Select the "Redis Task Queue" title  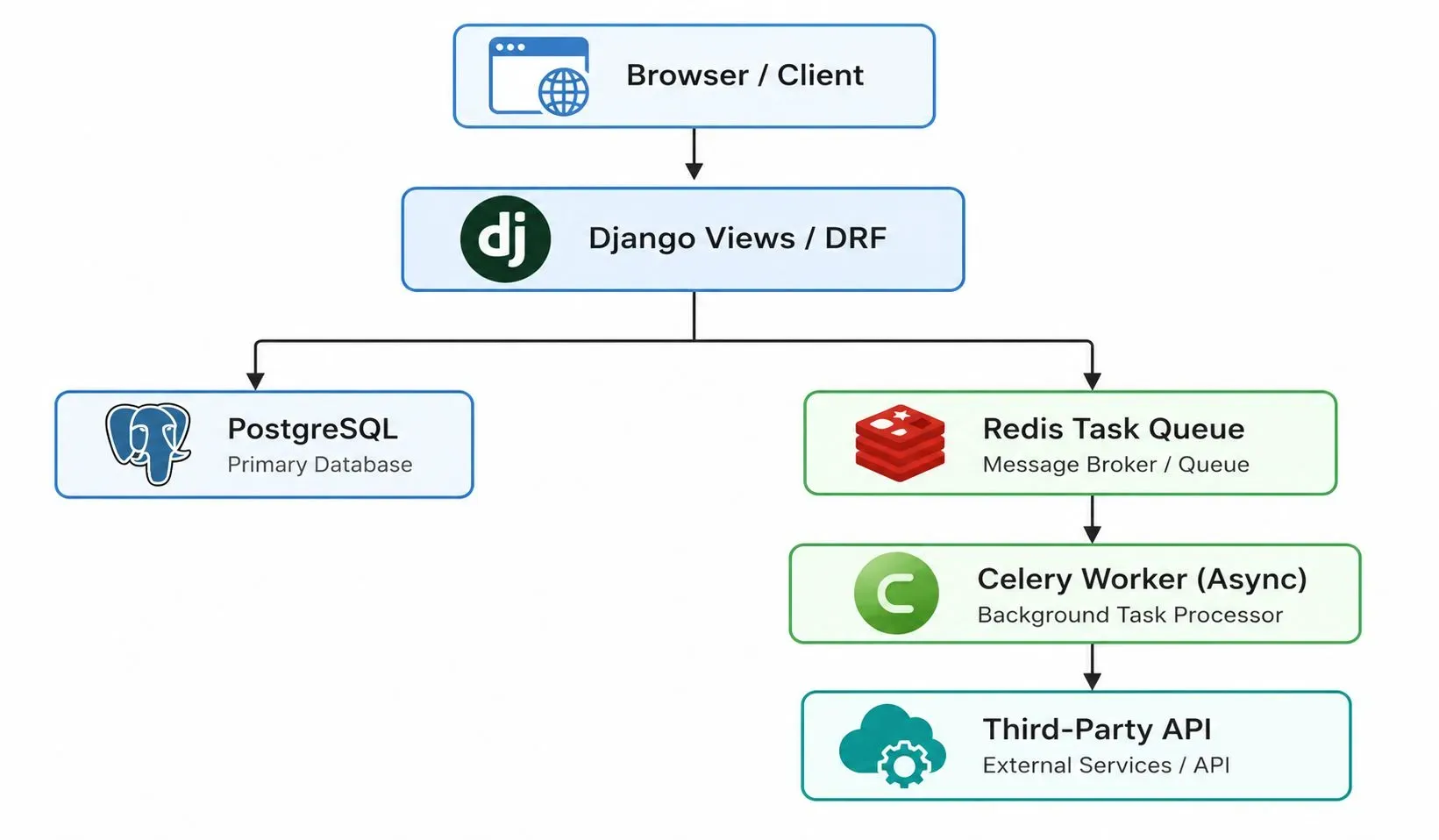pos(1114,429)
